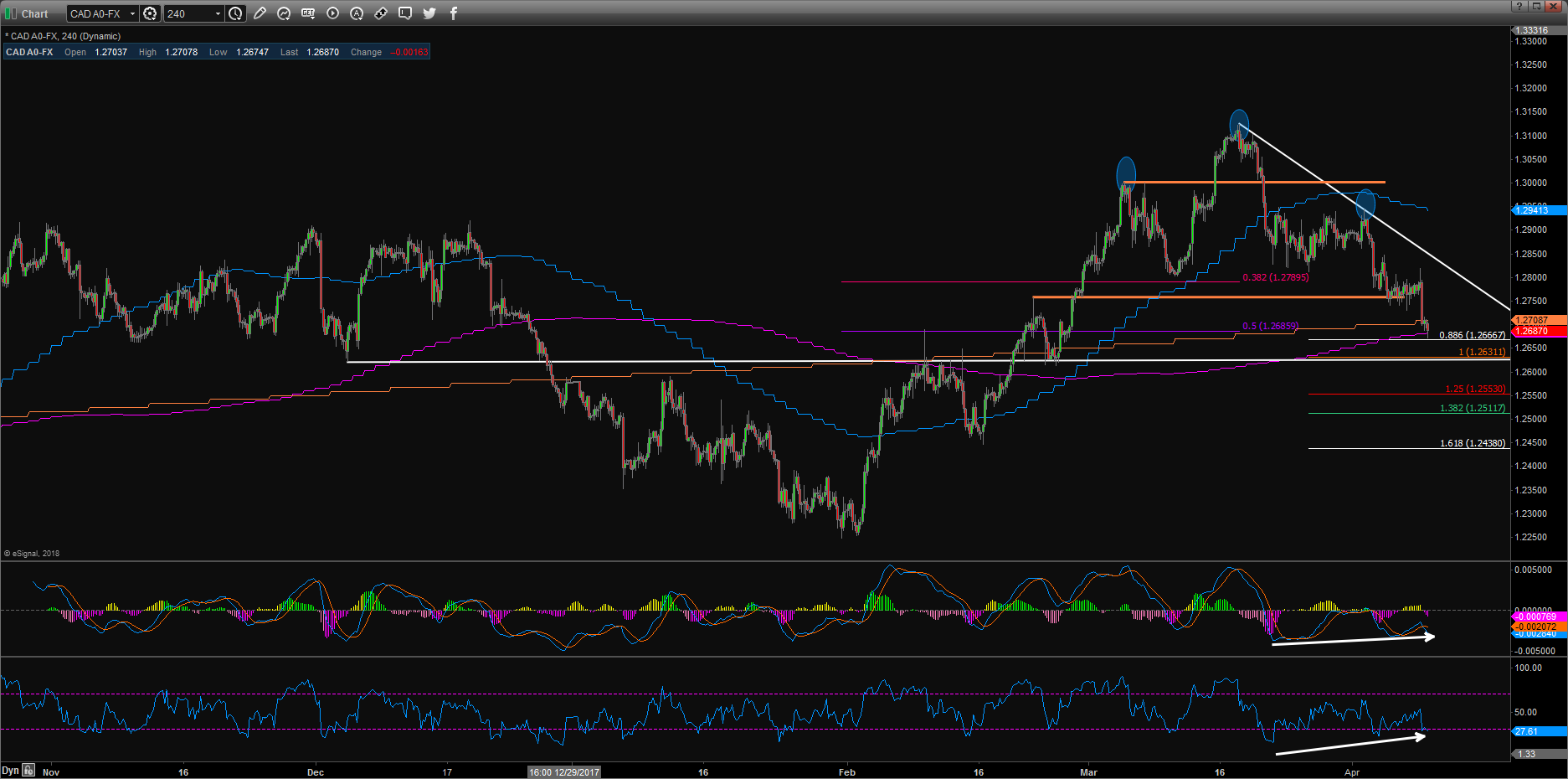Screen dimensions: 1568x779
Task: Click the GET tools icon
Action: click(x=308, y=13)
